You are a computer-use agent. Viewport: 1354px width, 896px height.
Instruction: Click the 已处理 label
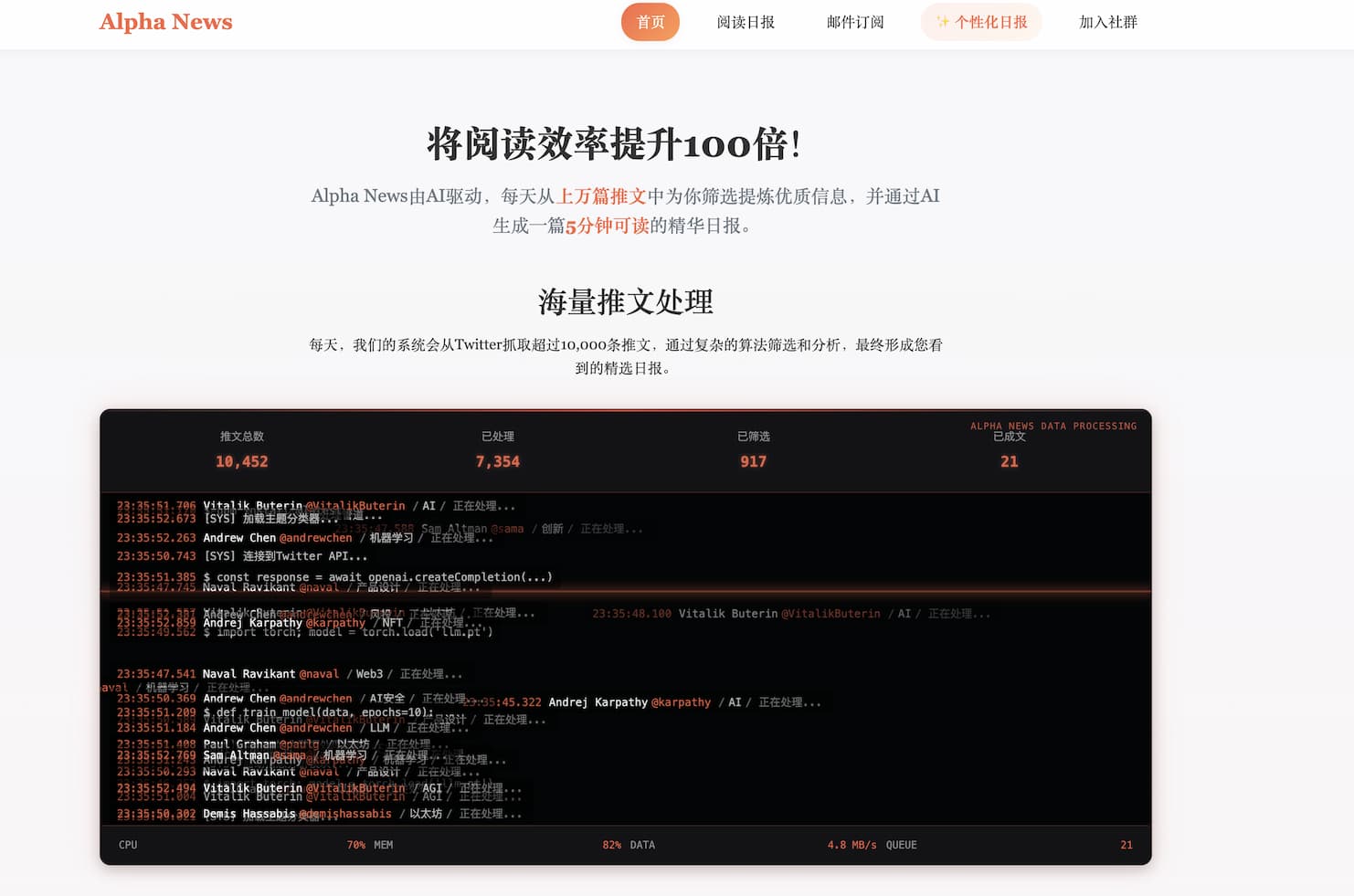[498, 437]
